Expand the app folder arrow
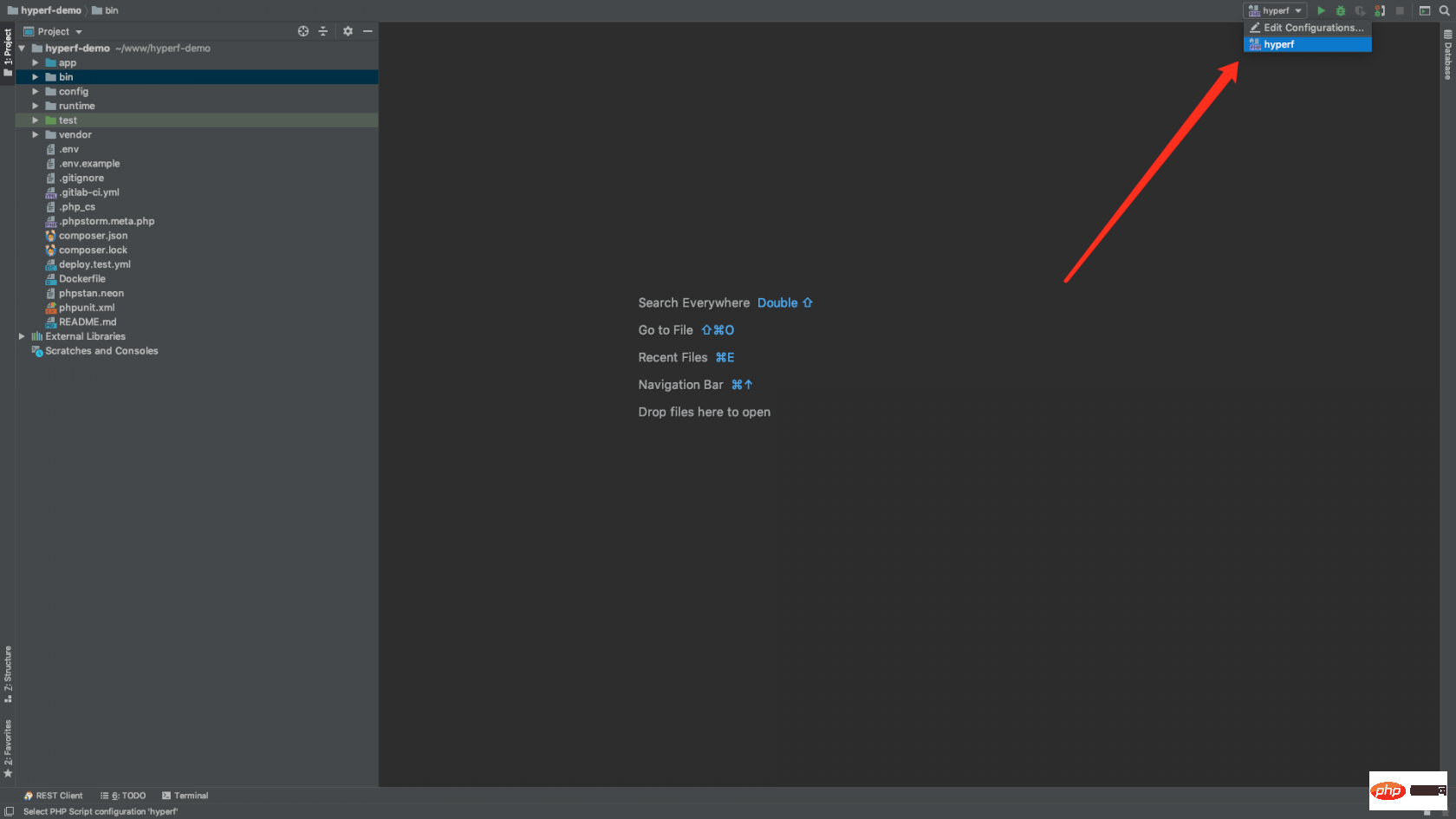The image size is (1456, 819). point(36,62)
